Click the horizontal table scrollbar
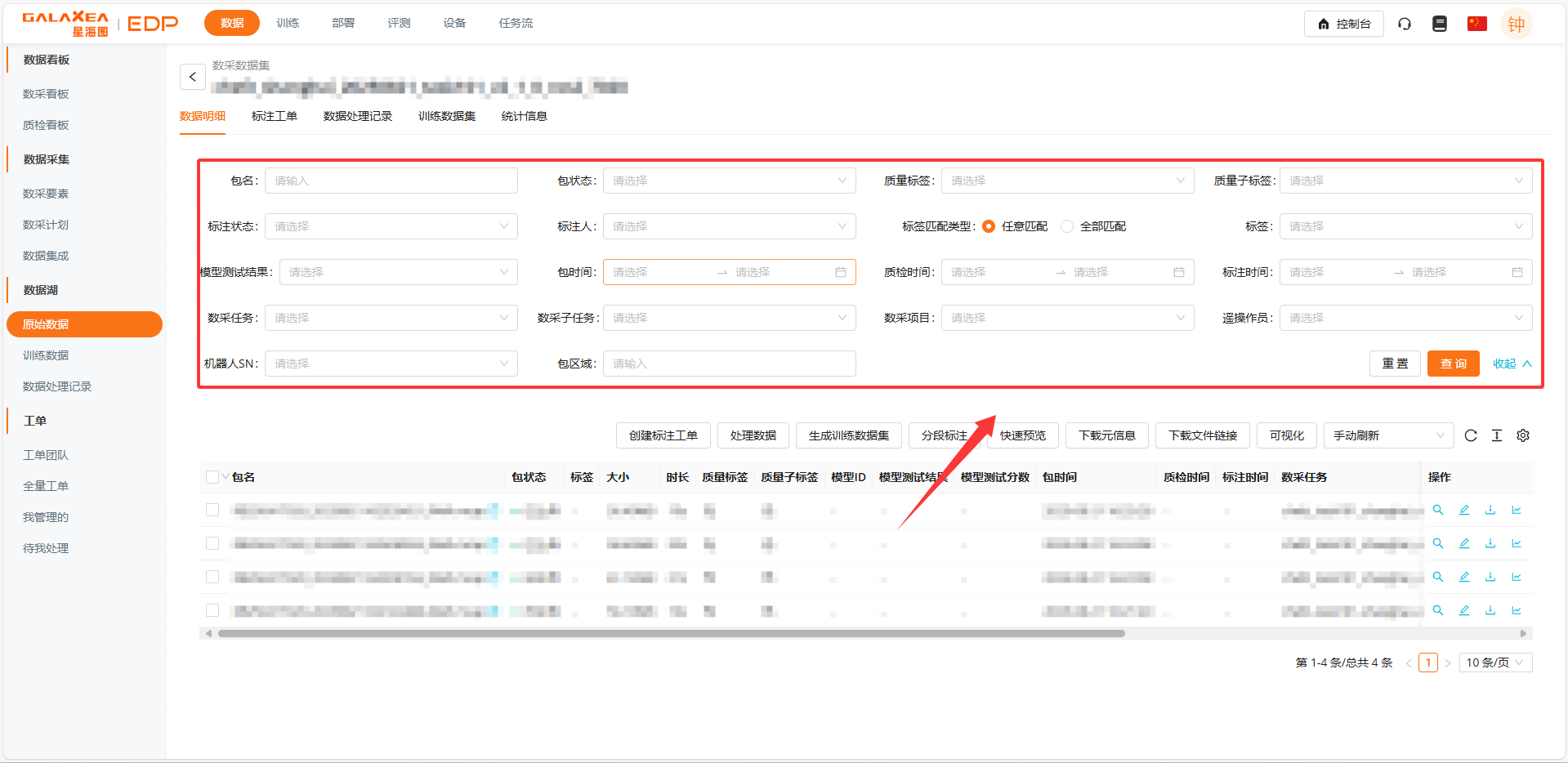The width and height of the screenshot is (1568, 763). coord(670,633)
